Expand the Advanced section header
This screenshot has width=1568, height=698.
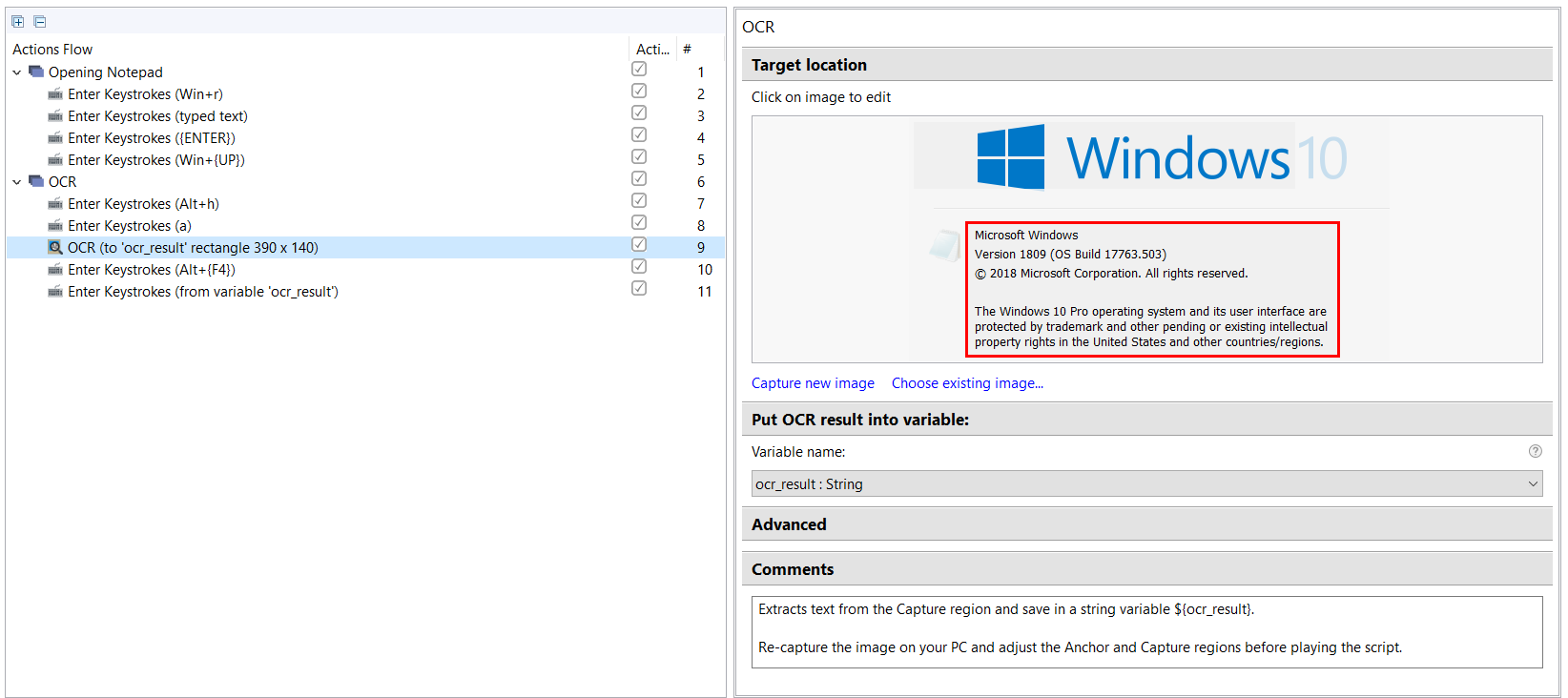click(1146, 524)
